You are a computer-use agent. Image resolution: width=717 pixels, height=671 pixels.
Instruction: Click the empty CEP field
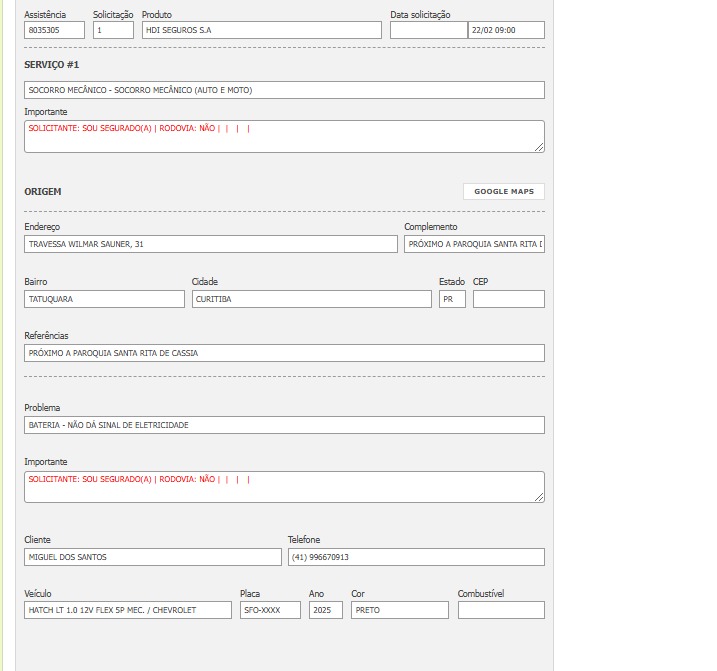[x=508, y=299]
